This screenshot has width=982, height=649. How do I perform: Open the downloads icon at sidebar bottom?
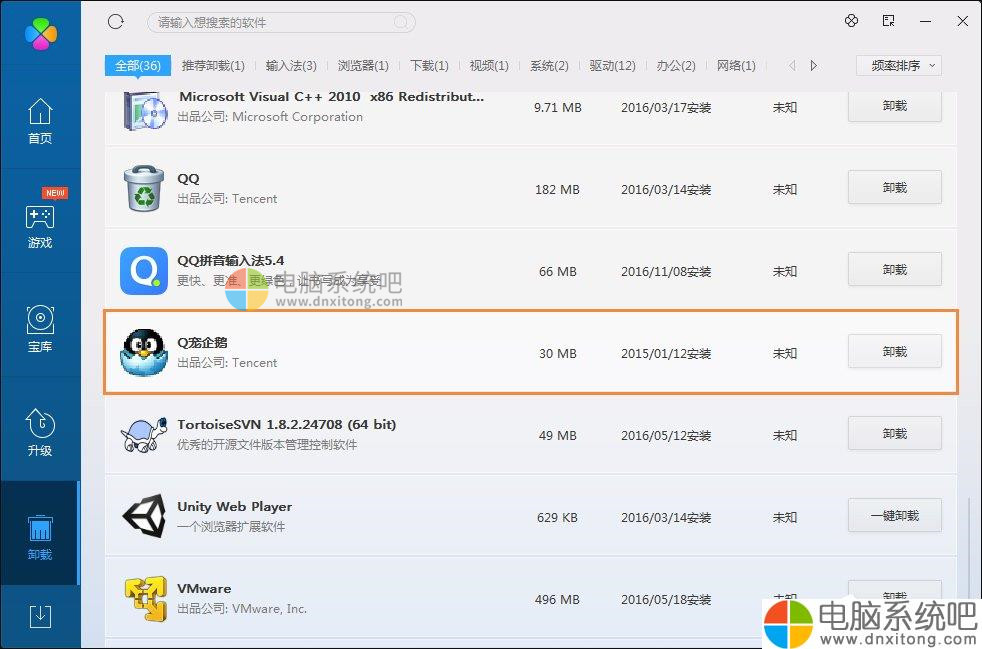pyautogui.click(x=40, y=616)
